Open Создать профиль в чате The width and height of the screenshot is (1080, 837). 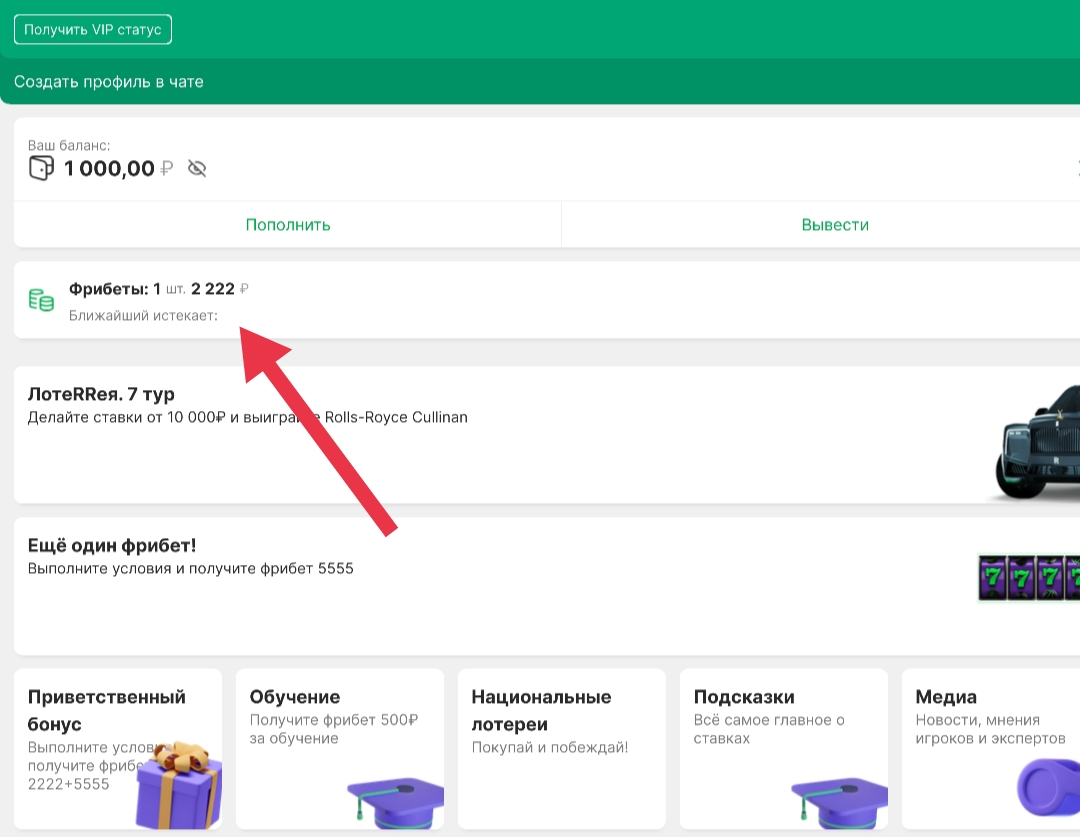(109, 82)
